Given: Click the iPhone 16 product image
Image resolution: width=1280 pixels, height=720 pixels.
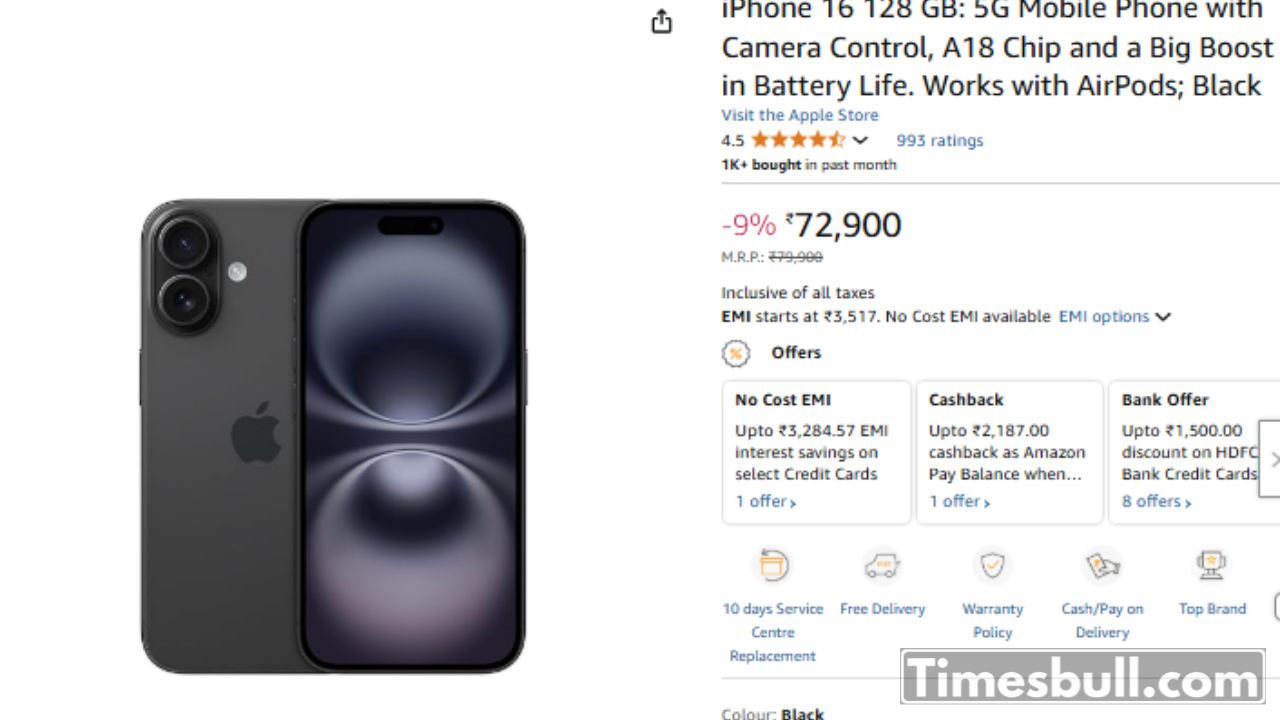Looking at the screenshot, I should pos(333,435).
